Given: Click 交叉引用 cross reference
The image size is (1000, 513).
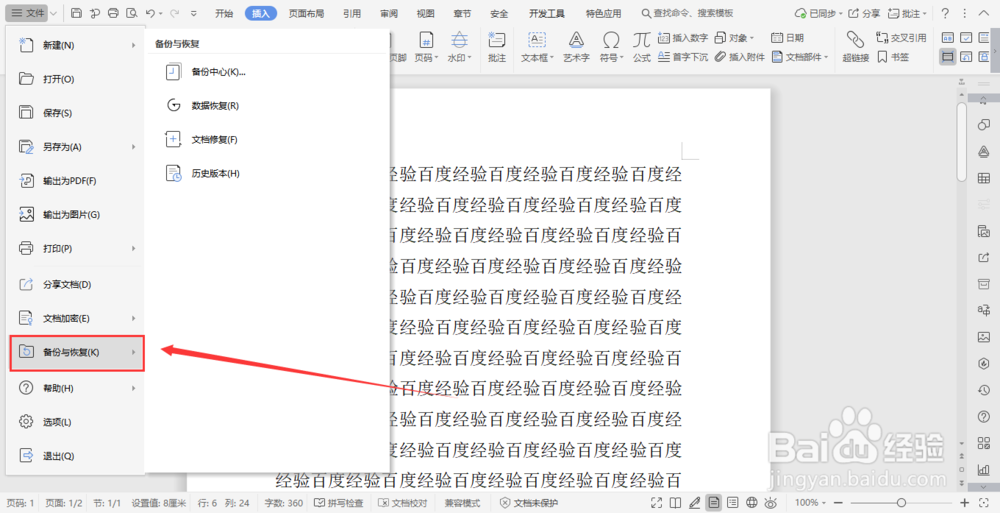Looking at the screenshot, I should 901,38.
